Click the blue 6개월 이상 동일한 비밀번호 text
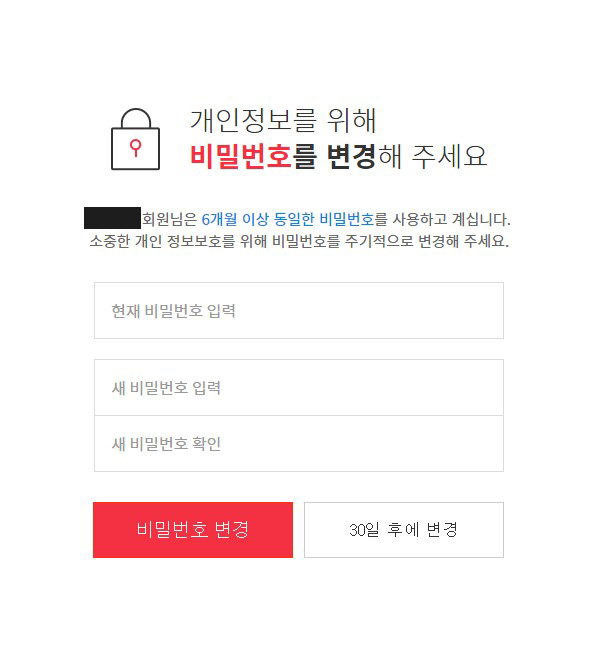Image resolution: width=601 pixels, height=649 pixels. pos(288,219)
